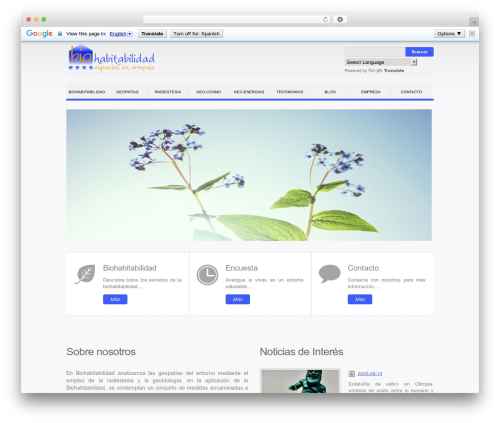Click the lock icon in translate bar
The width and height of the screenshot is (500, 423).
pos(60,34)
